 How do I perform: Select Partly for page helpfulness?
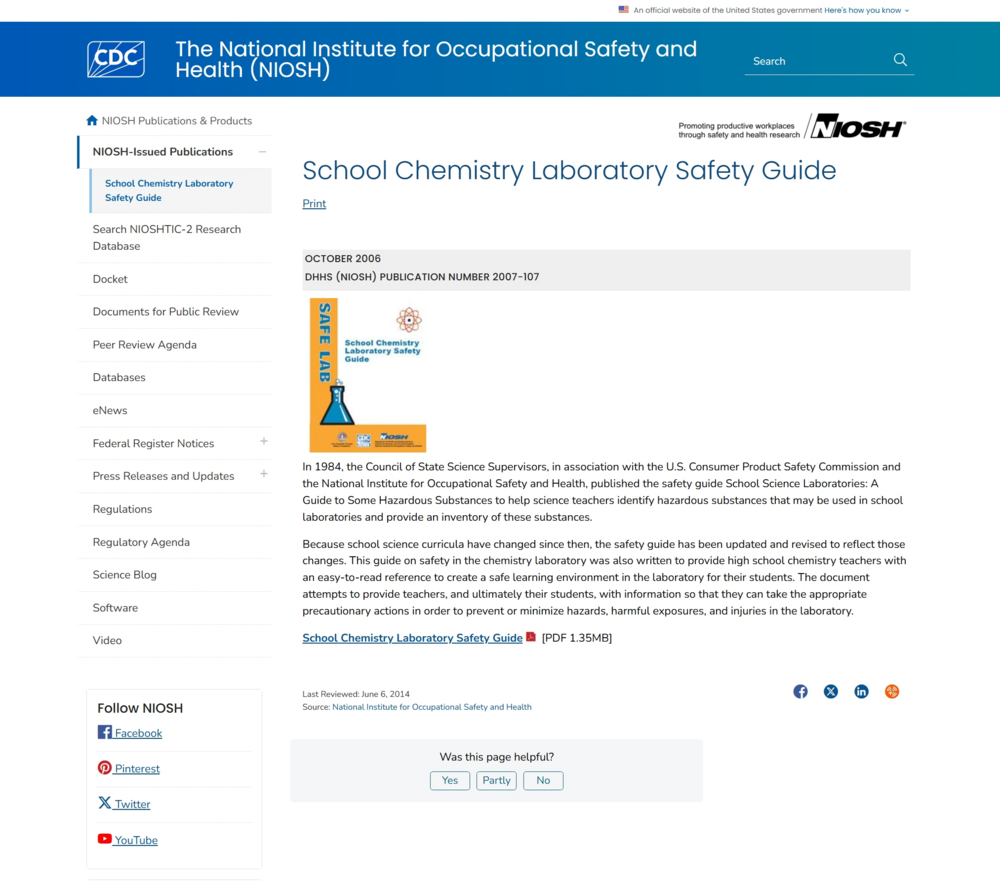coord(496,781)
